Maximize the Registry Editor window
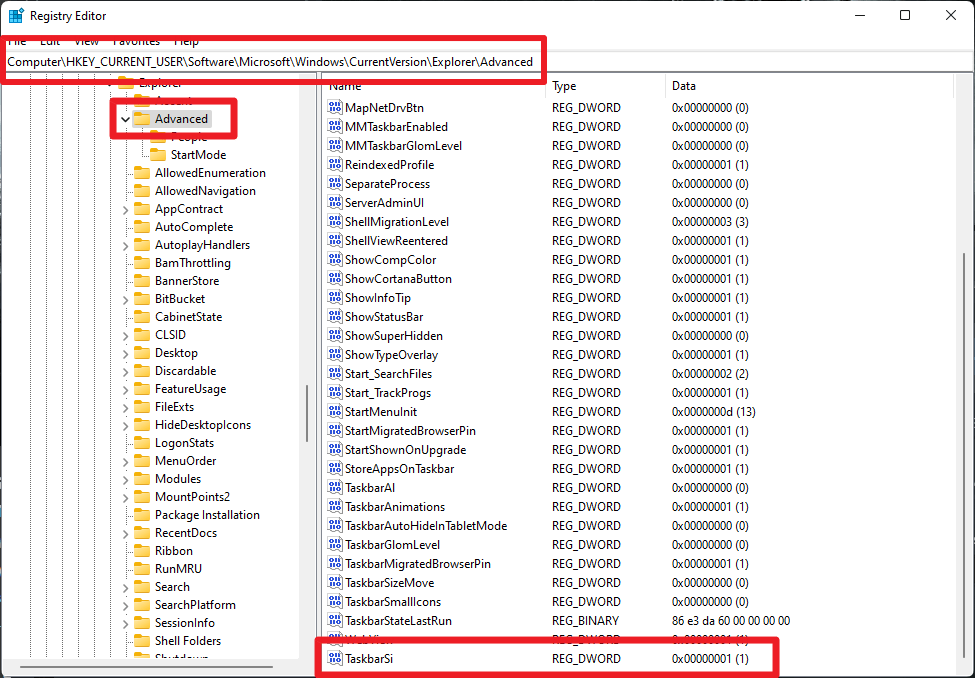The height and width of the screenshot is (678, 975). (905, 16)
